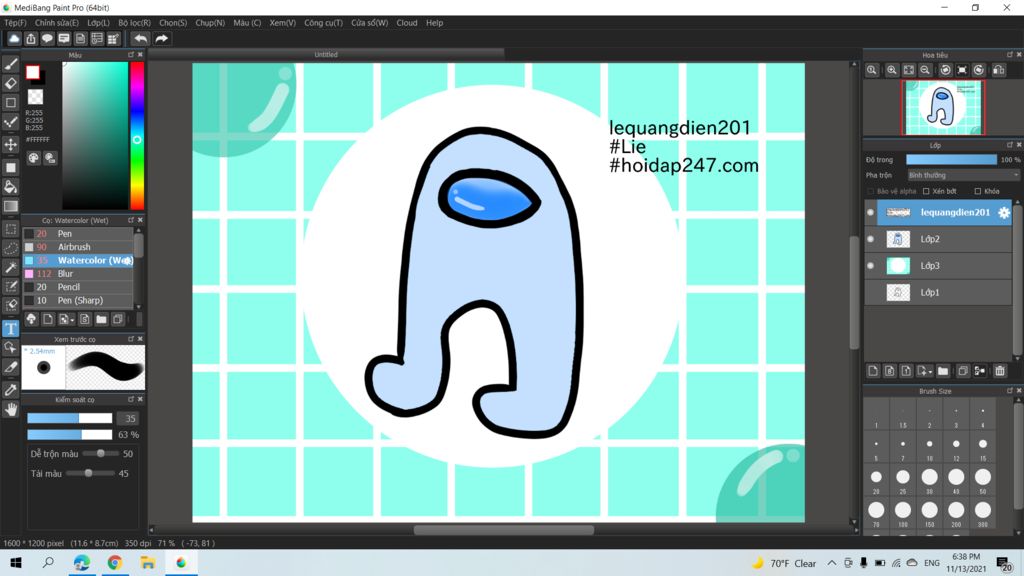
Task: Select the Magic Wand tool
Action: coord(10,267)
